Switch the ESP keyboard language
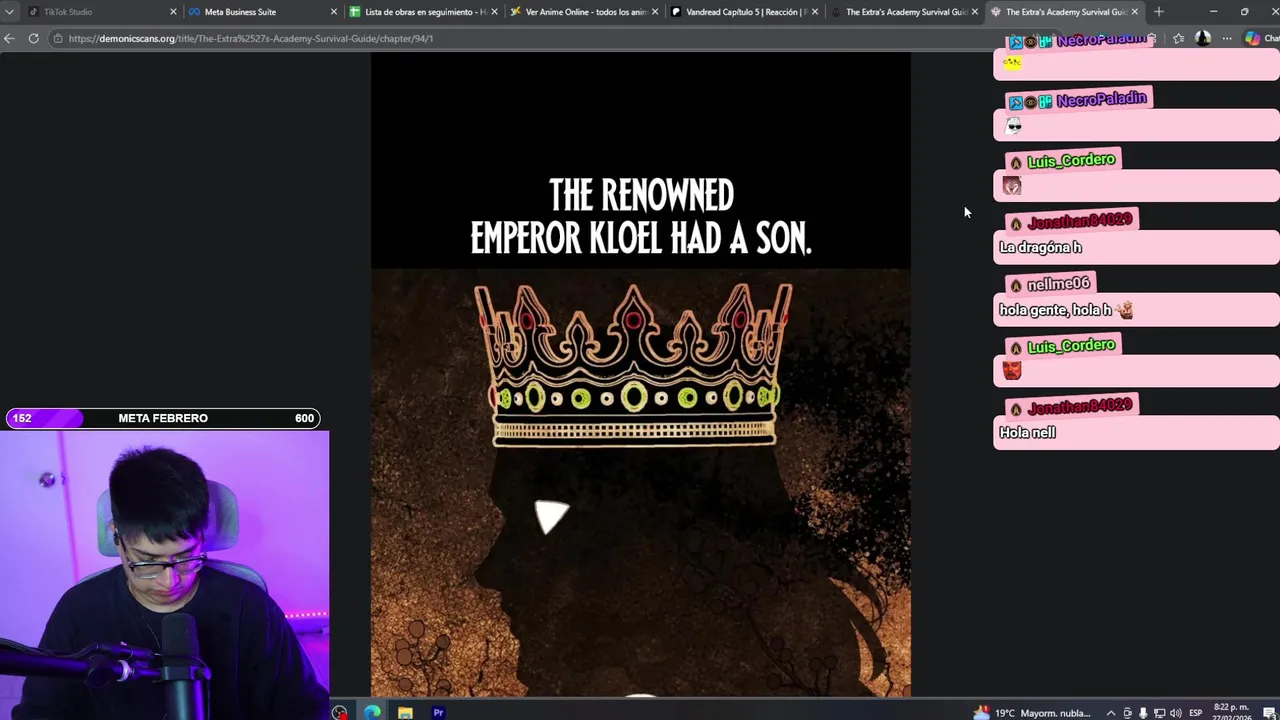 (x=1196, y=713)
